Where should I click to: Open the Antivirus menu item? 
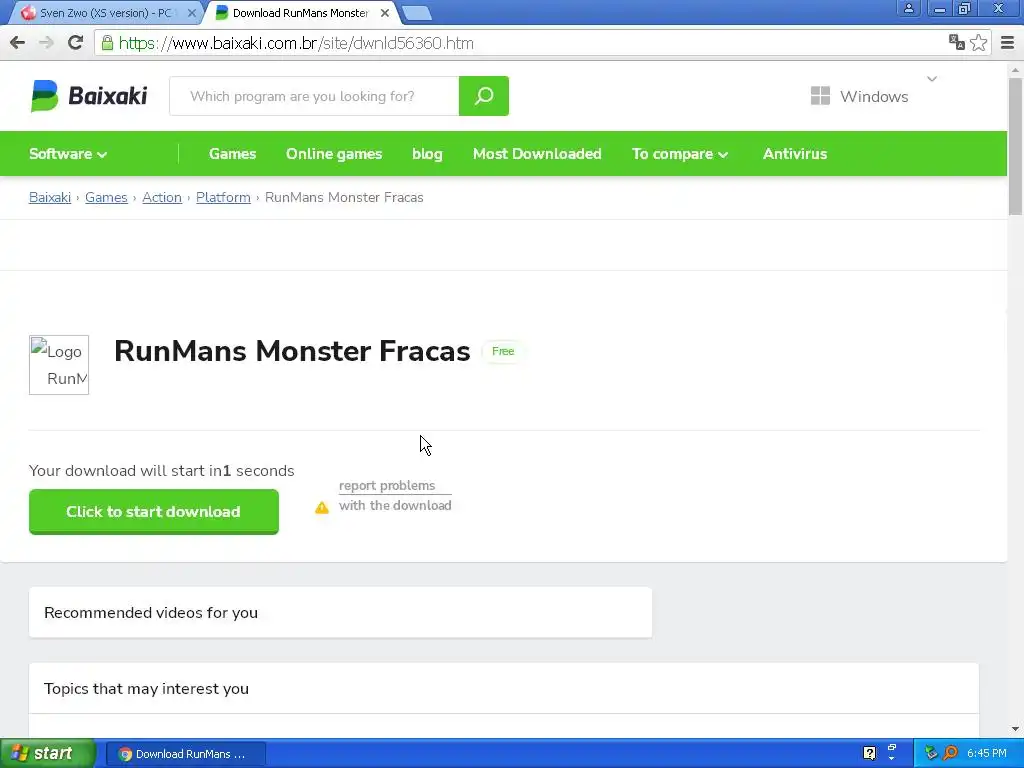(x=795, y=154)
